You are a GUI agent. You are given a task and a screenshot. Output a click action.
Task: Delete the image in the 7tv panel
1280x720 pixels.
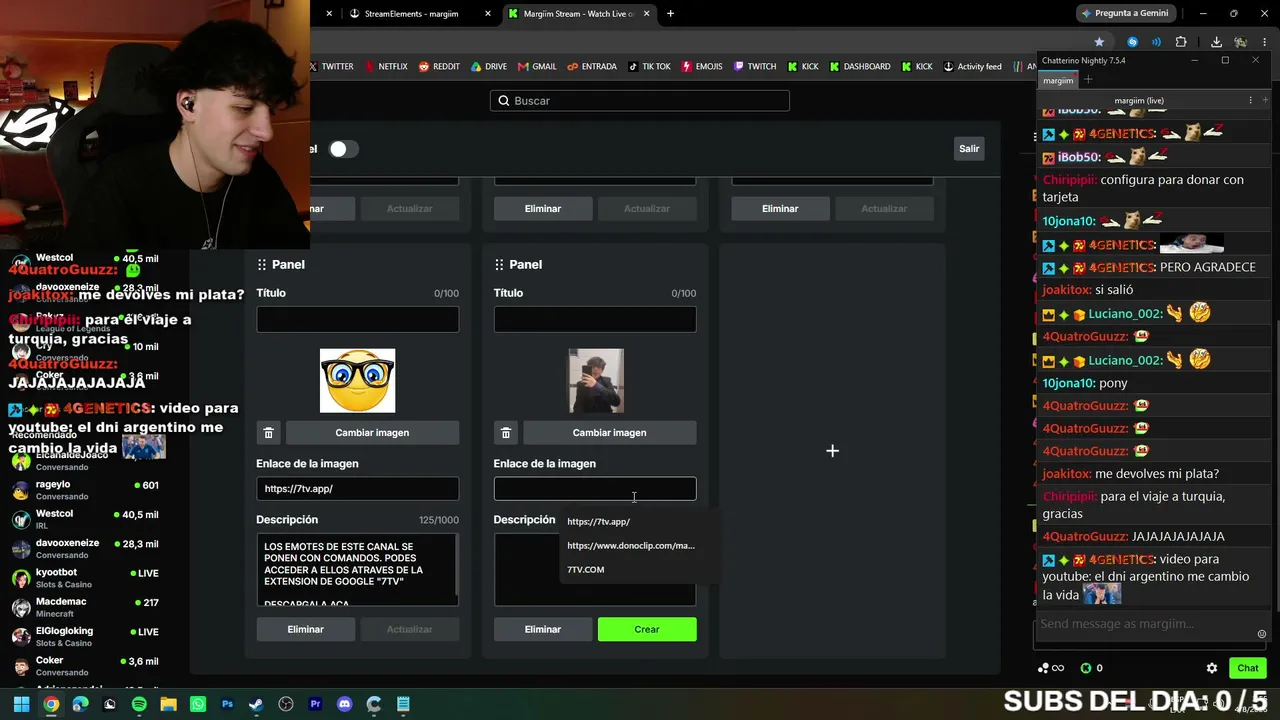pyautogui.click(x=268, y=433)
